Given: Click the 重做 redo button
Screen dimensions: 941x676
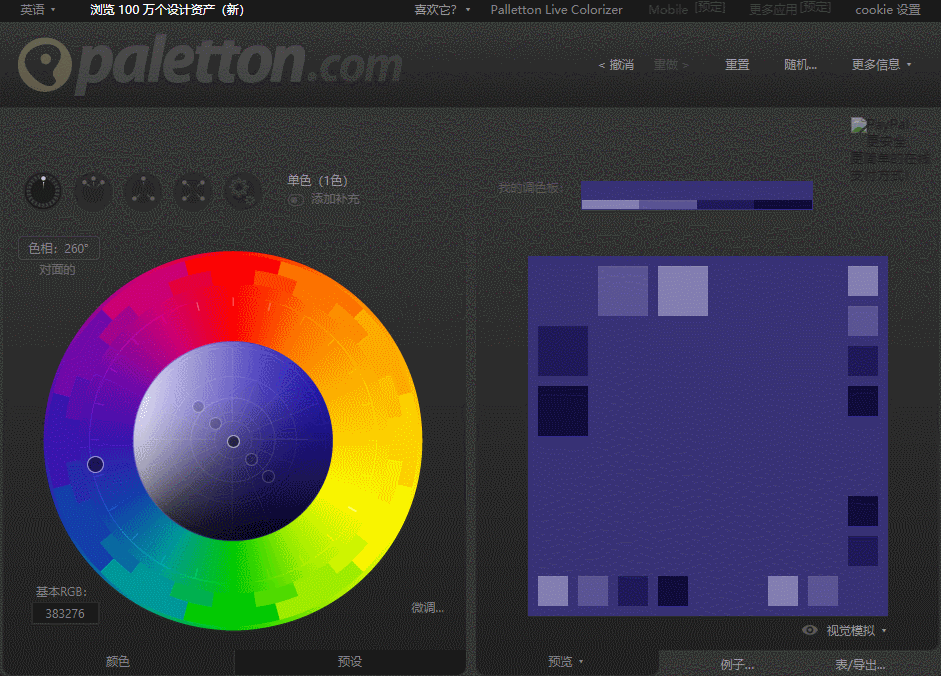Looking at the screenshot, I should [x=671, y=64].
